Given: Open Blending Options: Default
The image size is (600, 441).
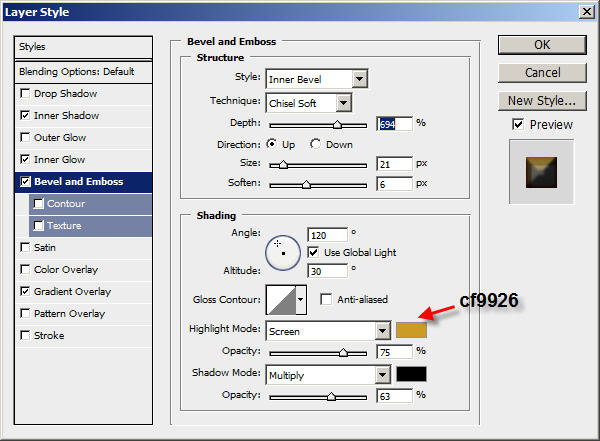Looking at the screenshot, I should tap(83, 72).
